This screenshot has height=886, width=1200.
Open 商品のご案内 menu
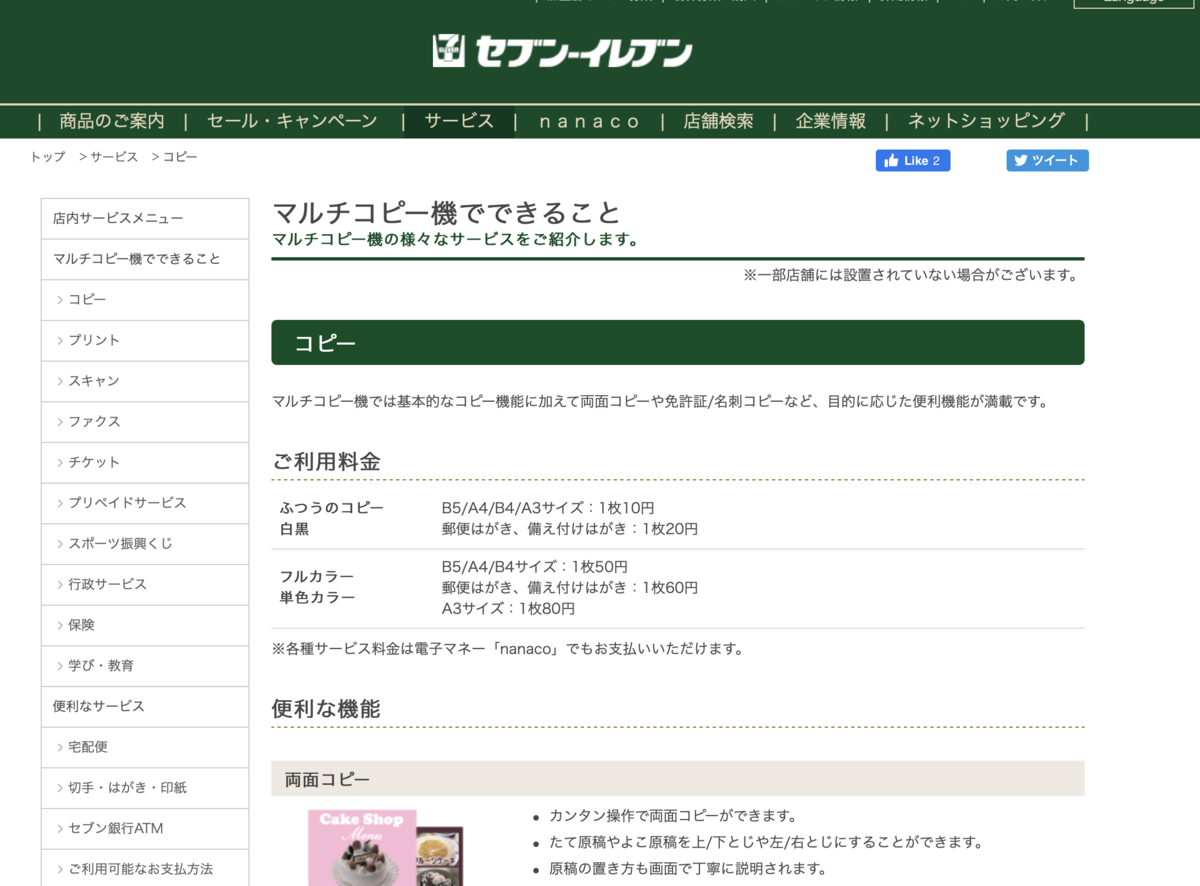(112, 121)
